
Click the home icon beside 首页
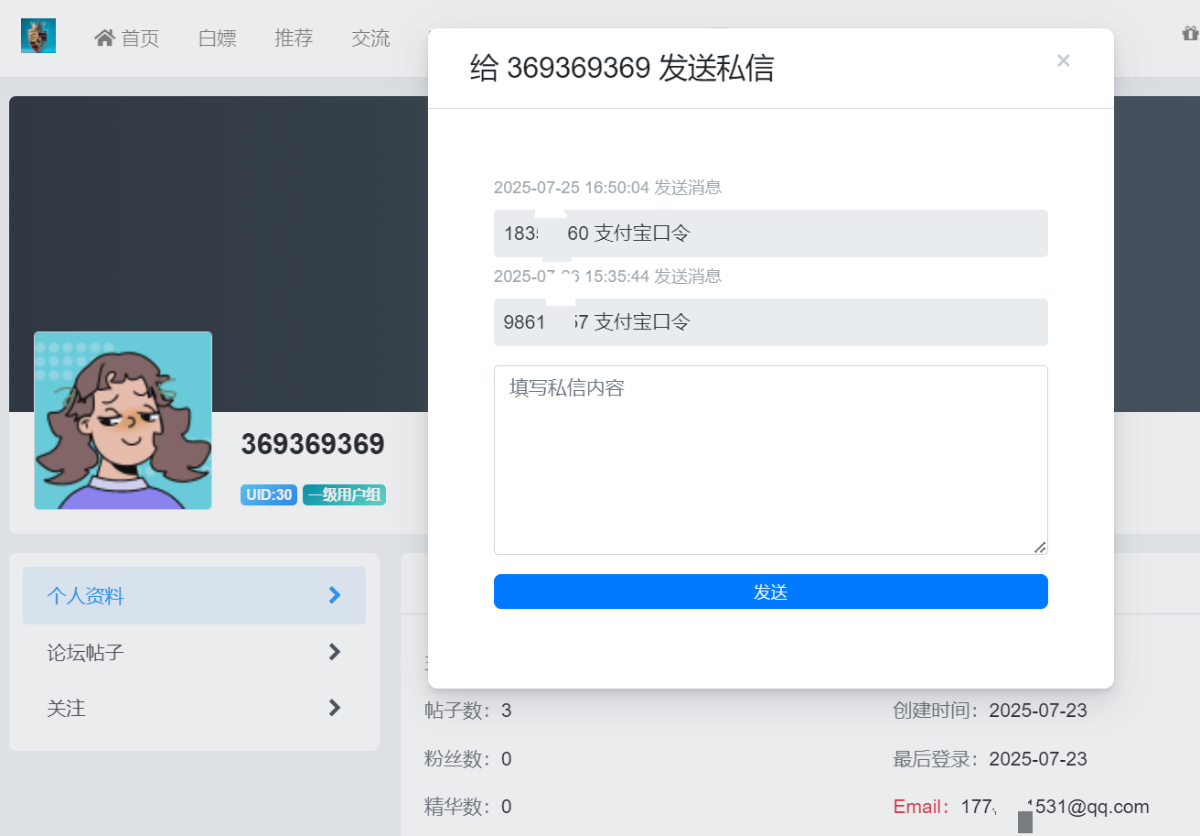tap(104, 38)
